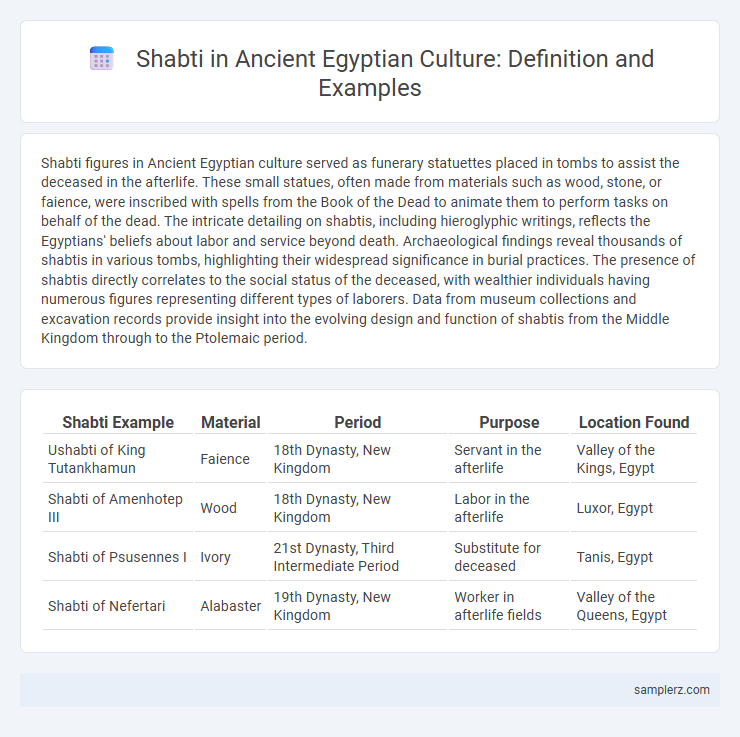Select the Purpose column header

point(509,422)
